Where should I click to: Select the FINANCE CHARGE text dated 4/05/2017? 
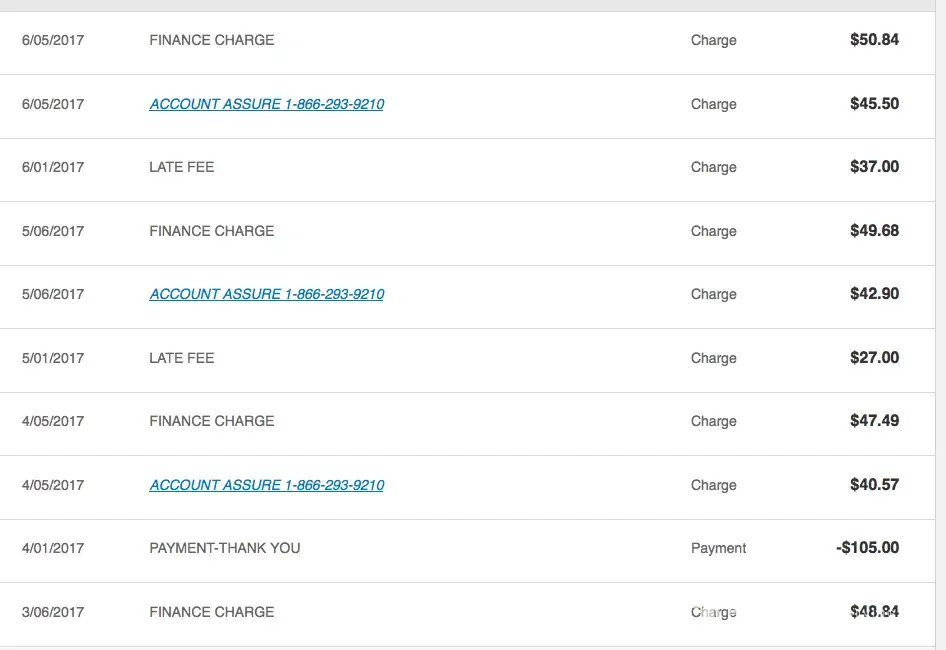tap(211, 421)
